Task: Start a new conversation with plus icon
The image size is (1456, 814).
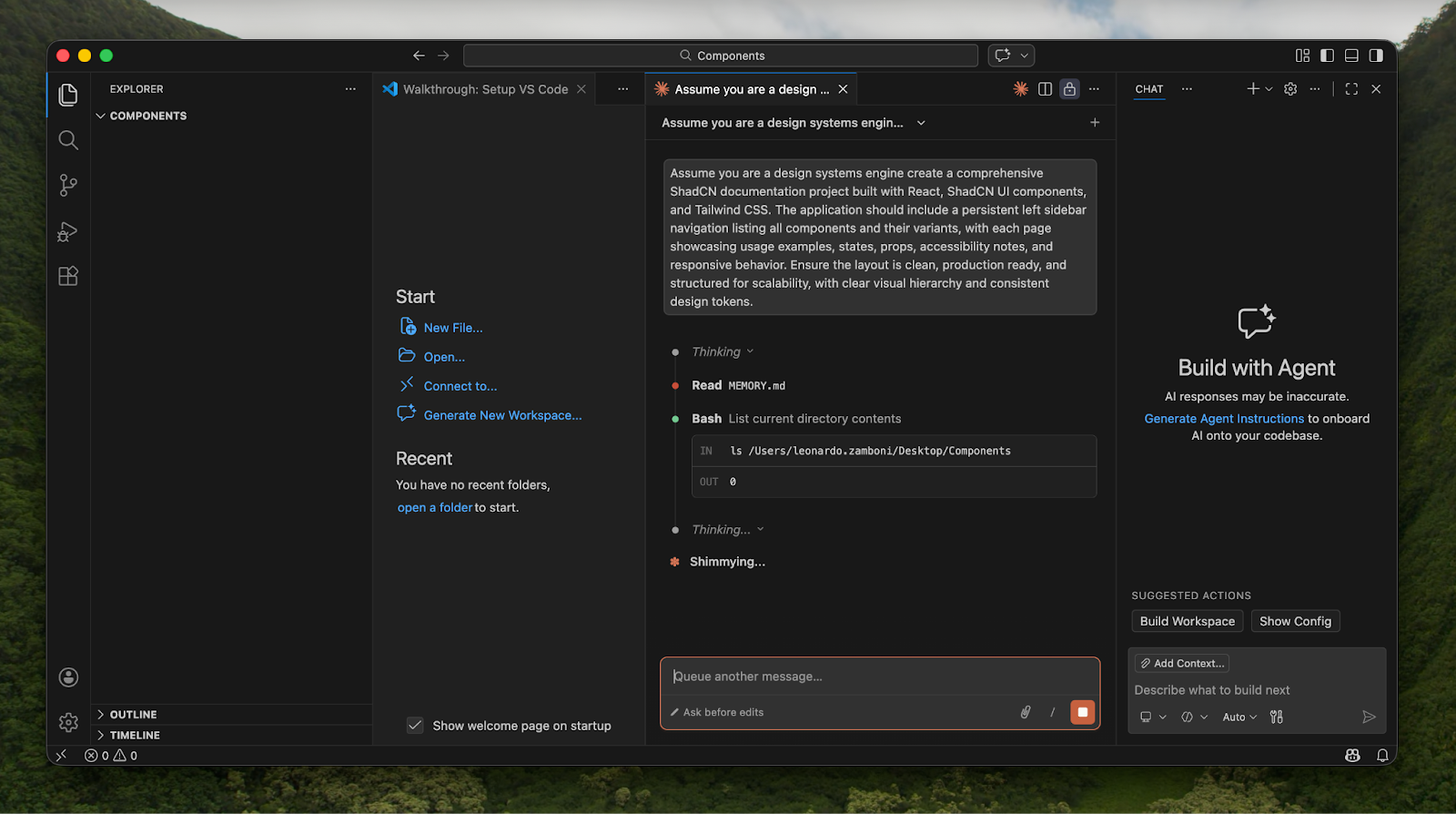Action: (1095, 122)
